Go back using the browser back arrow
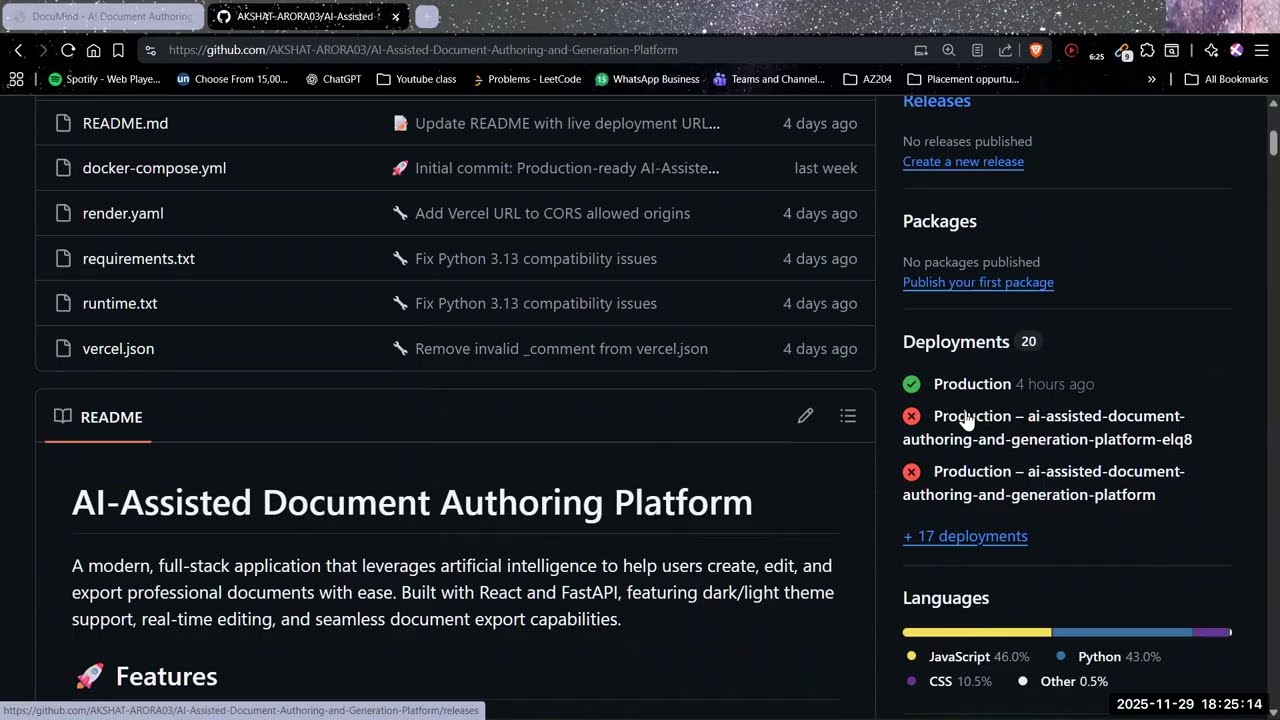The width and height of the screenshot is (1280, 720). pyautogui.click(x=18, y=50)
